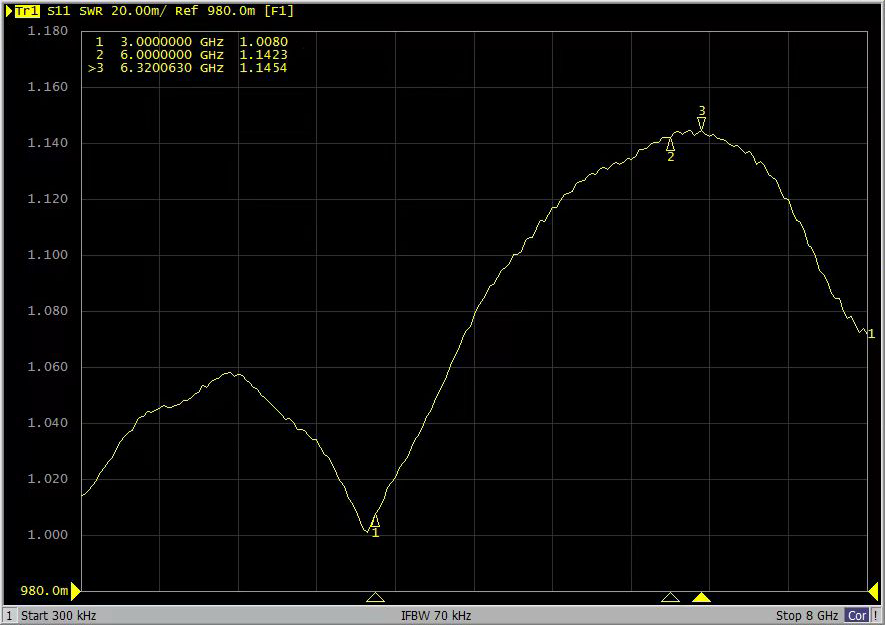
Task: Click the Stop 8 GHz frequency field
Action: coord(807,616)
